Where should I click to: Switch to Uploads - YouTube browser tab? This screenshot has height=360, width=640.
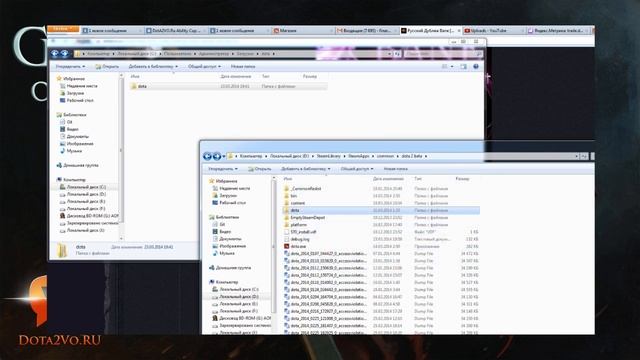[494, 31]
